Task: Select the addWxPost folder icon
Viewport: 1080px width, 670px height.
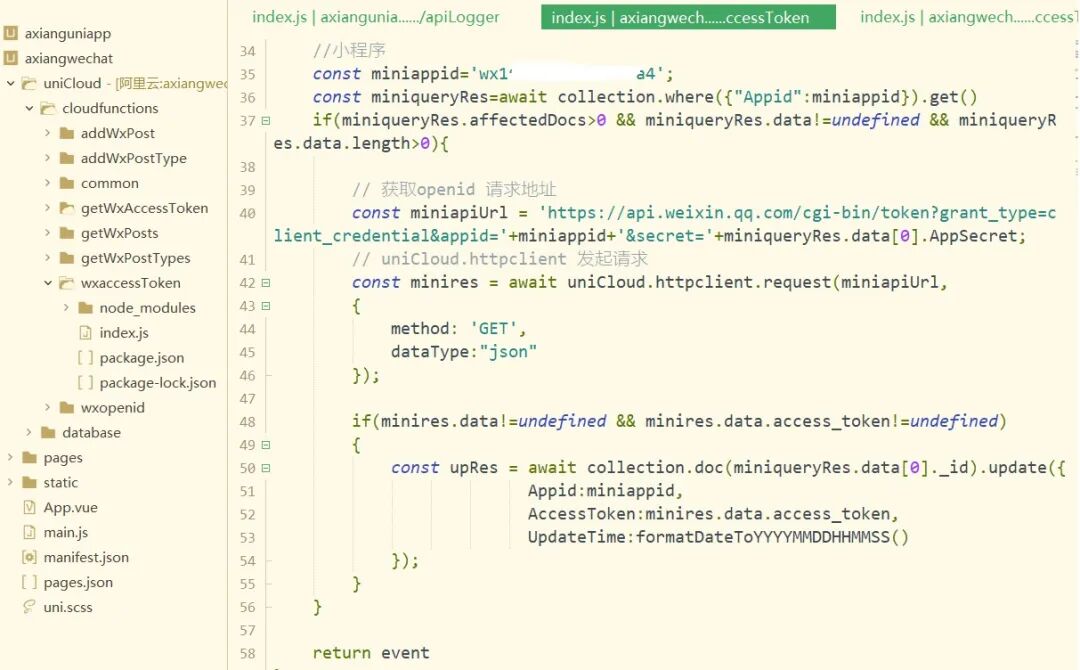Action: click(x=67, y=133)
